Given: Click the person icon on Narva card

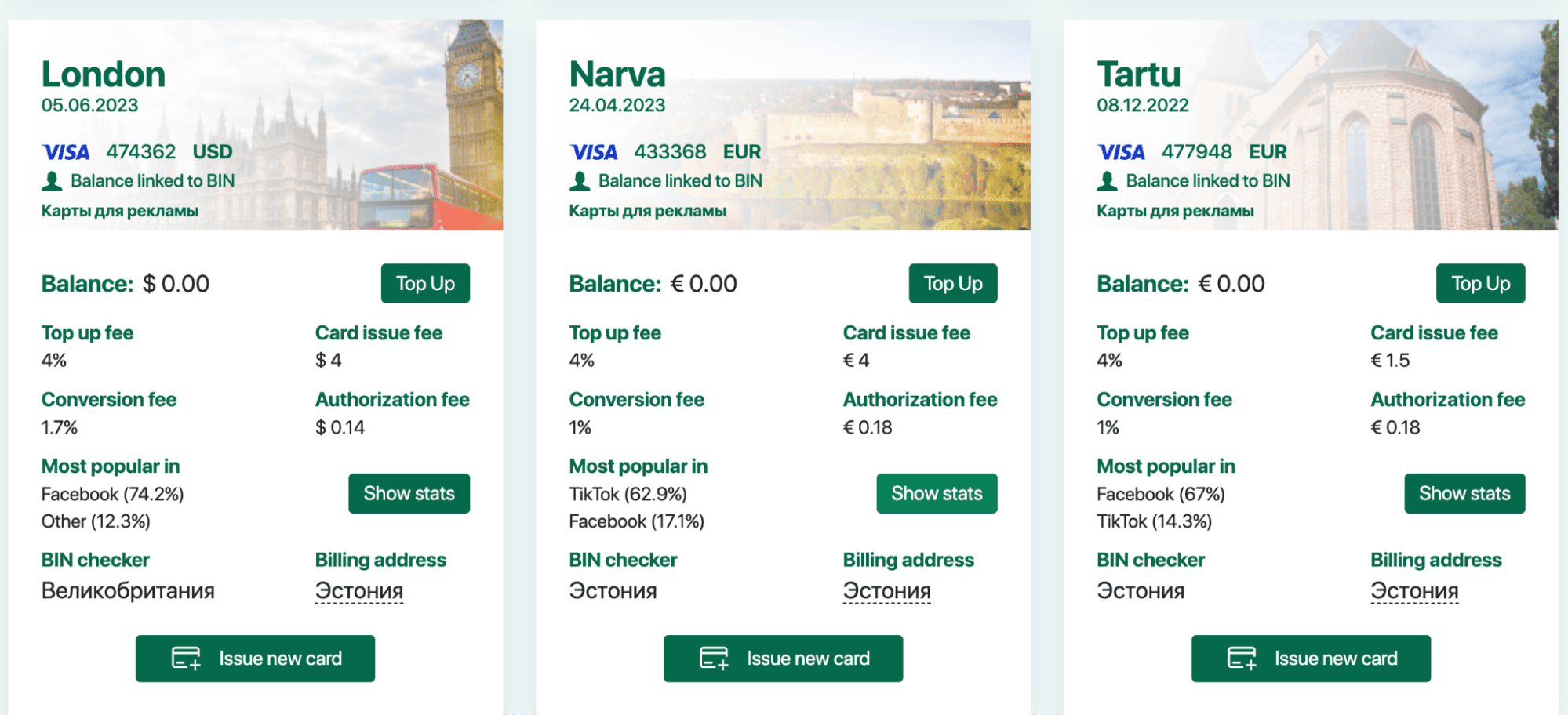Looking at the screenshot, I should pos(580,181).
